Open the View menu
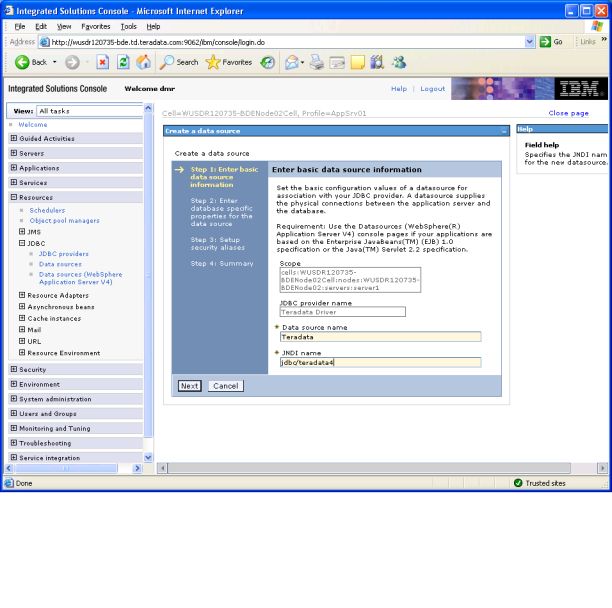 (64, 27)
